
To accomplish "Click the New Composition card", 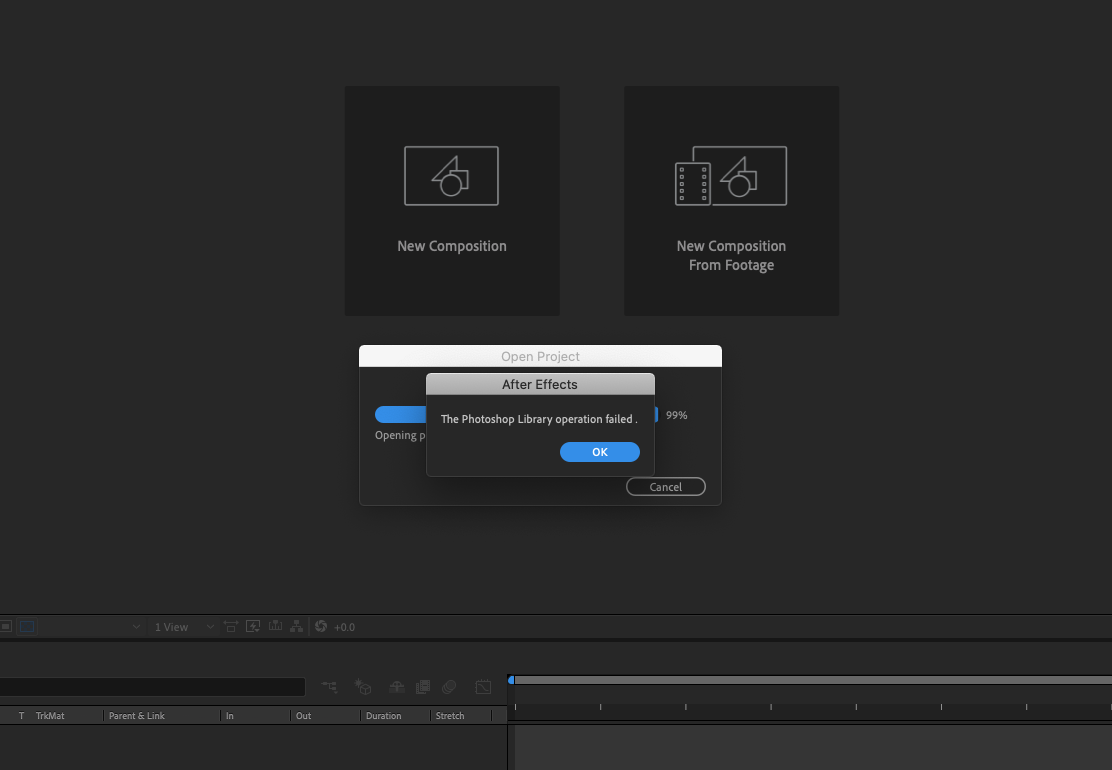I will (452, 201).
